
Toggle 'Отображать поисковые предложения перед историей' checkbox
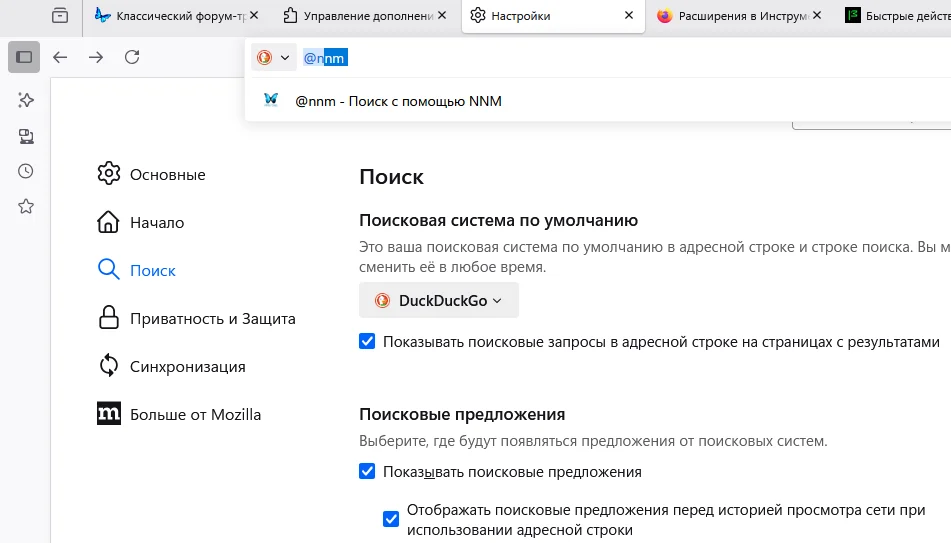coord(391,519)
